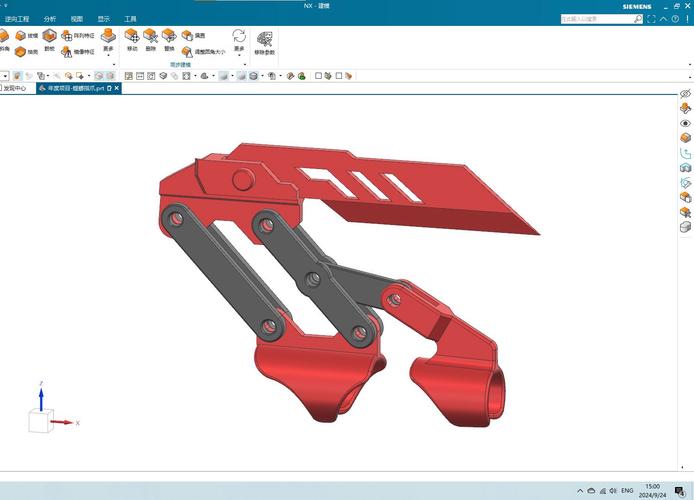
Task: Click the 调整圆角大小 button
Action: pyautogui.click(x=204, y=51)
